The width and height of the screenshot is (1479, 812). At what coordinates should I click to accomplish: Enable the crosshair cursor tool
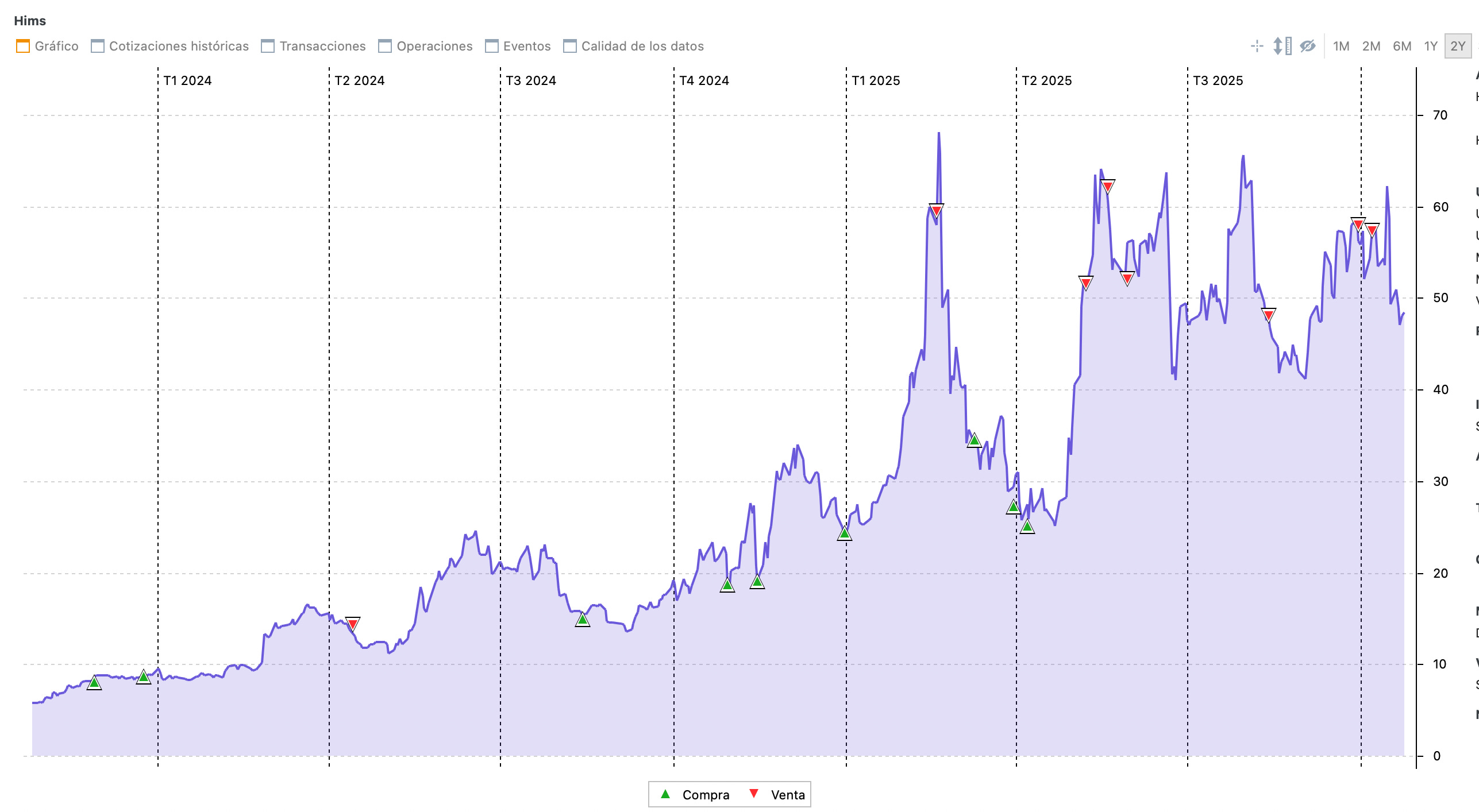1257,46
